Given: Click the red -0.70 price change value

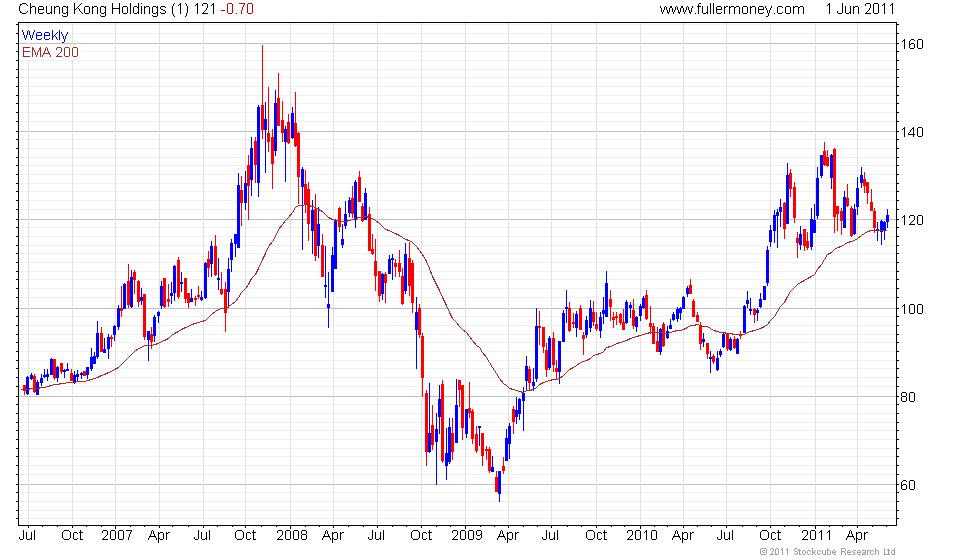Looking at the screenshot, I should tap(237, 9).
